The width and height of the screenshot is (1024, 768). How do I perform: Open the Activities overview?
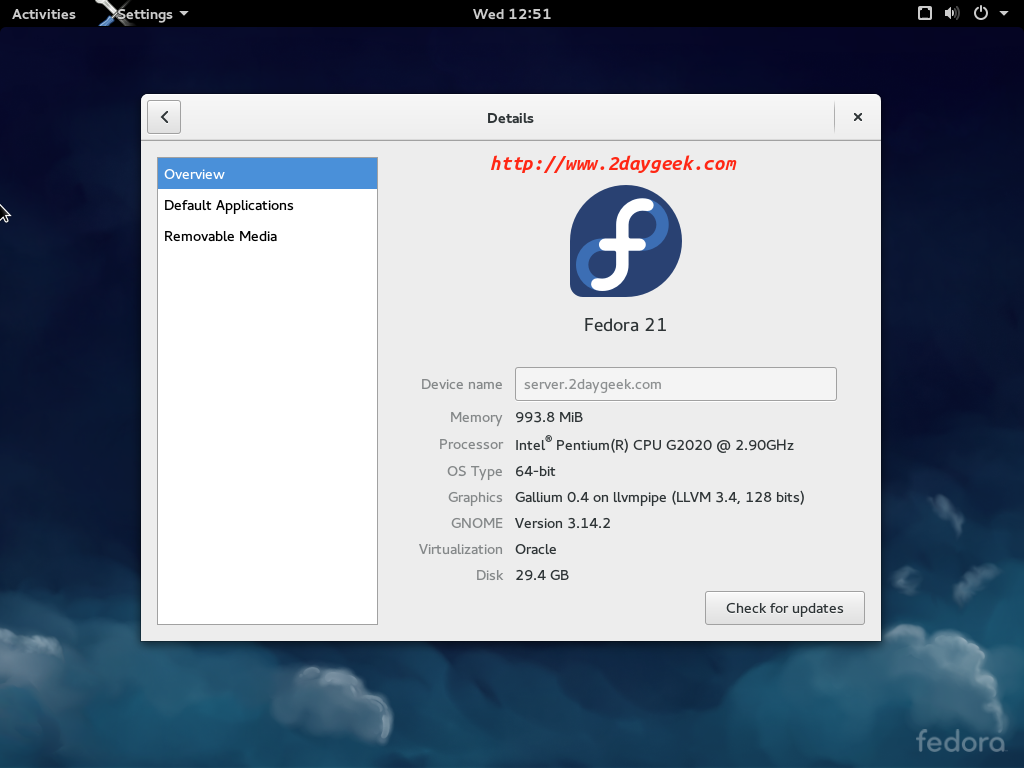44,14
